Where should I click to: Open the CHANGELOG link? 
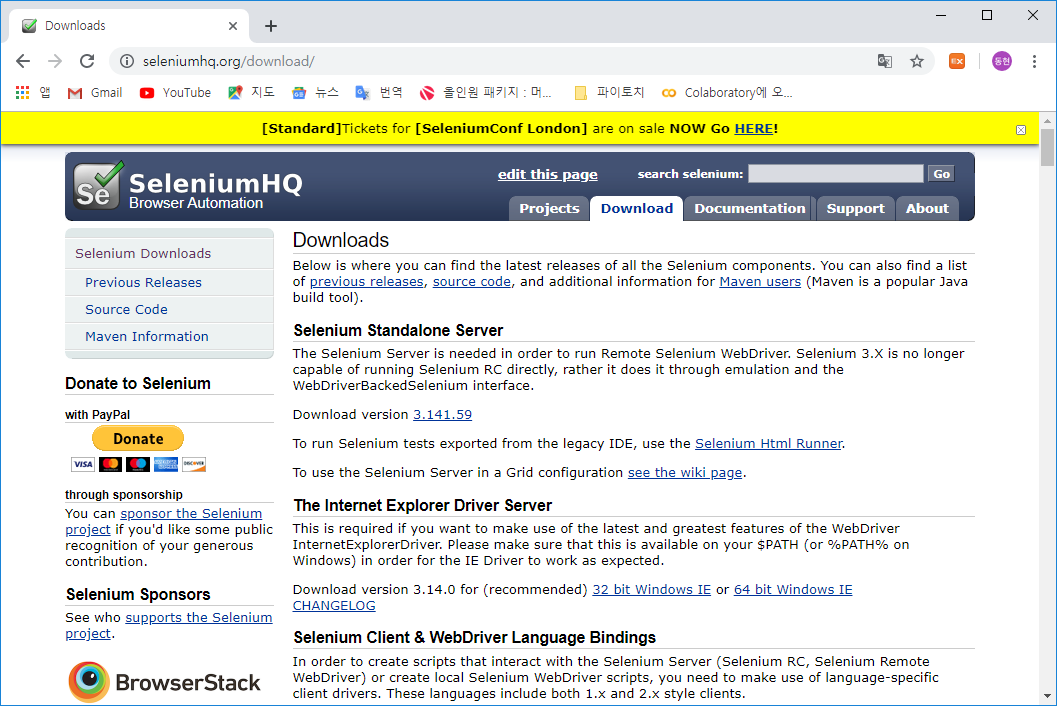click(x=334, y=606)
